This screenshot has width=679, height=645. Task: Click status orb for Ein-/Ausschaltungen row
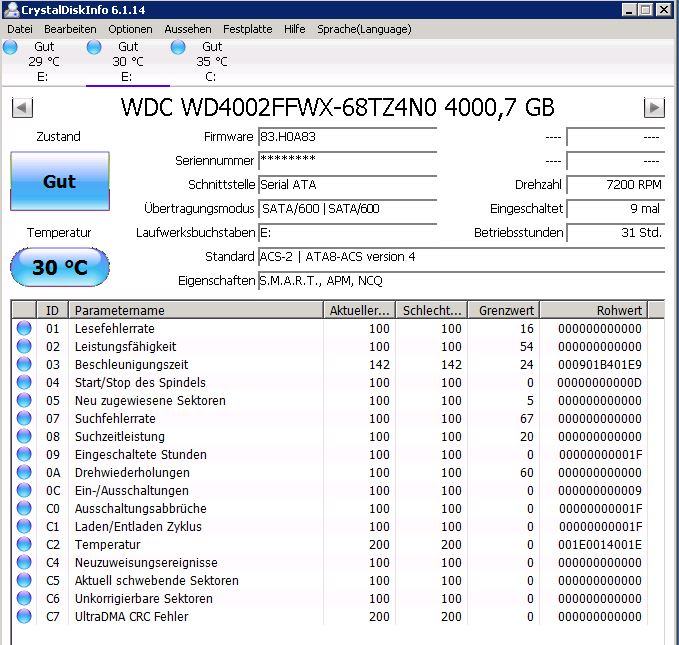pos(24,490)
